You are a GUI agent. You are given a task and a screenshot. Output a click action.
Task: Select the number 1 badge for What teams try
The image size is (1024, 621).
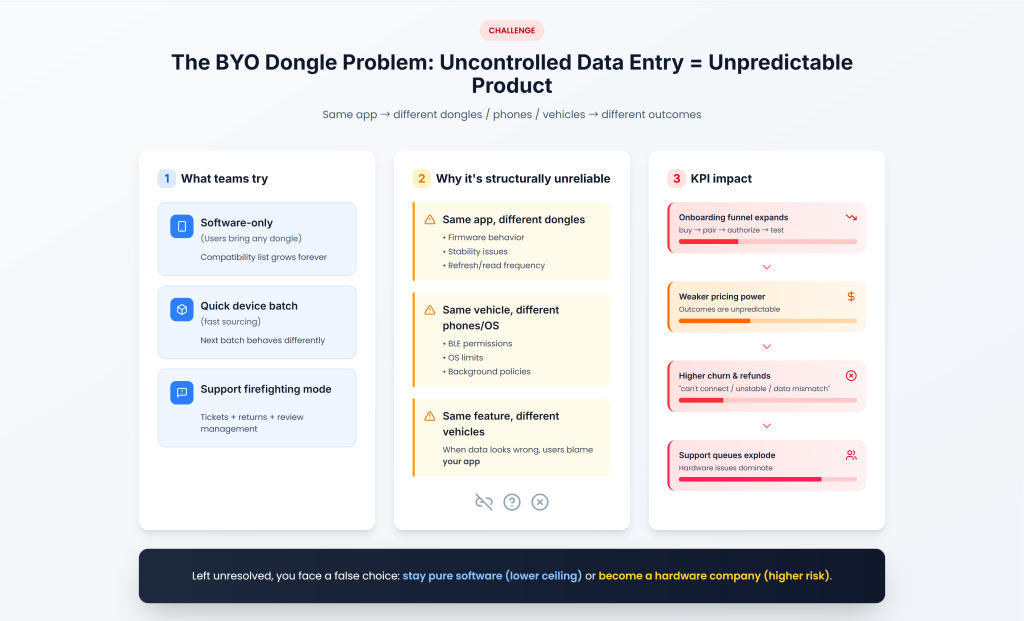point(166,179)
